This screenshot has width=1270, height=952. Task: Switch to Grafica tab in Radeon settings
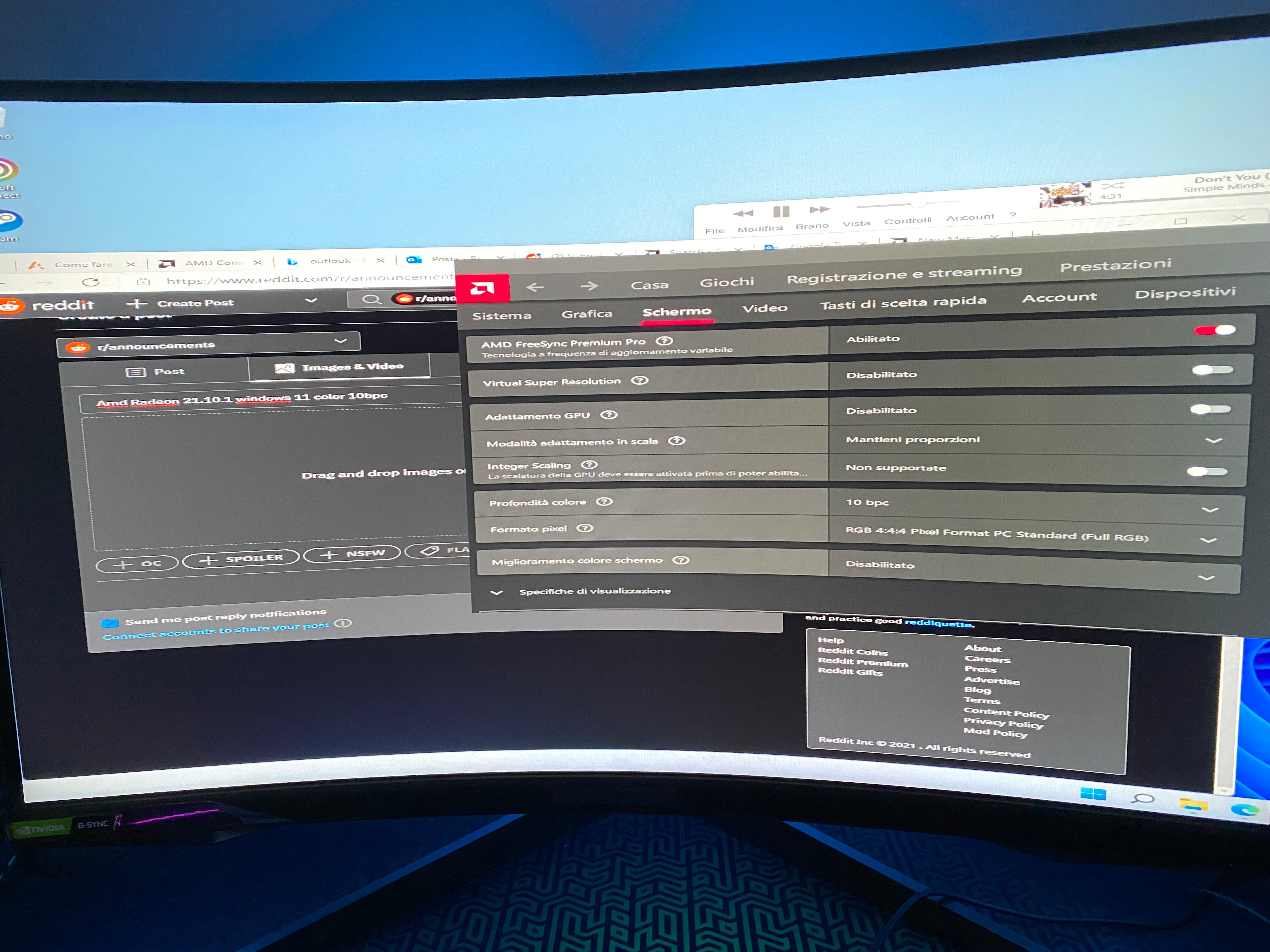click(x=587, y=314)
